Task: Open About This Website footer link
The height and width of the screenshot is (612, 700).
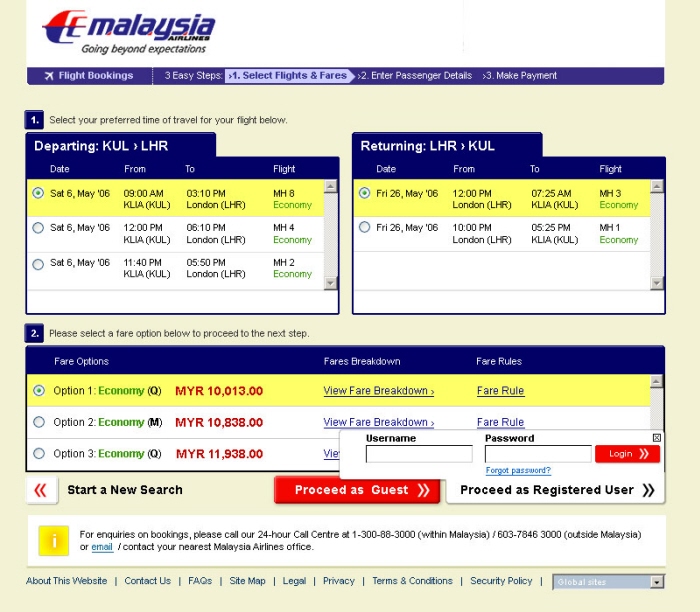Action: point(67,581)
